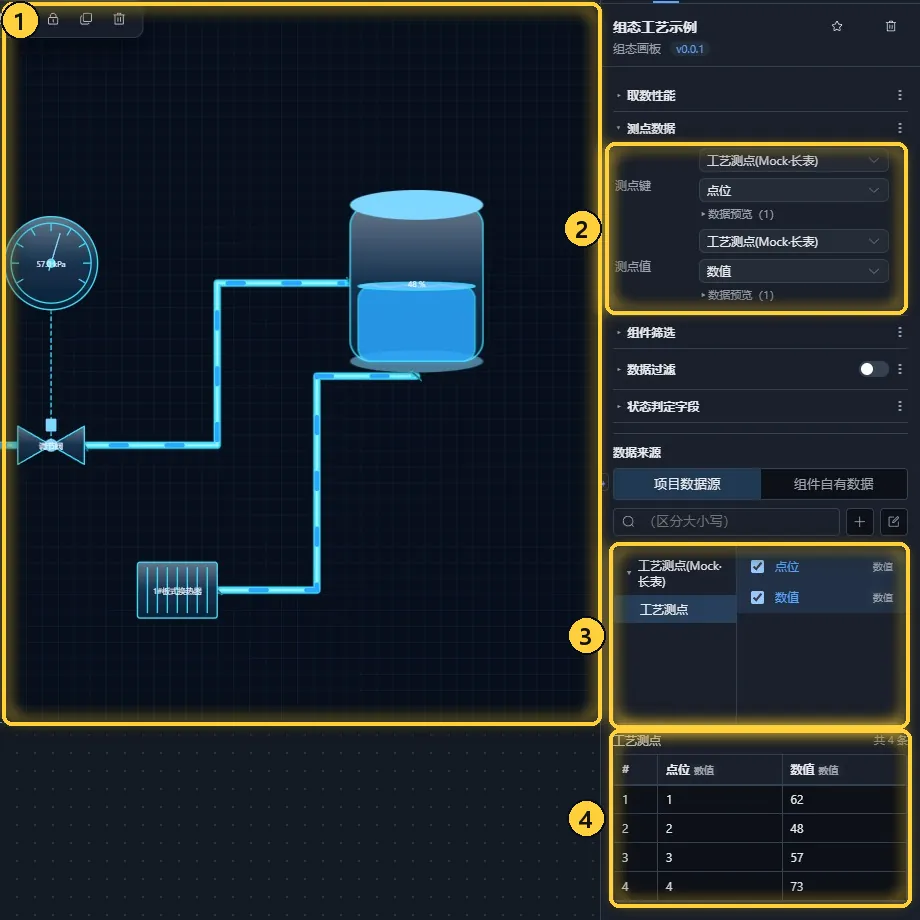Open the 测点键 data source dropdown
920x920 pixels.
tap(793, 161)
